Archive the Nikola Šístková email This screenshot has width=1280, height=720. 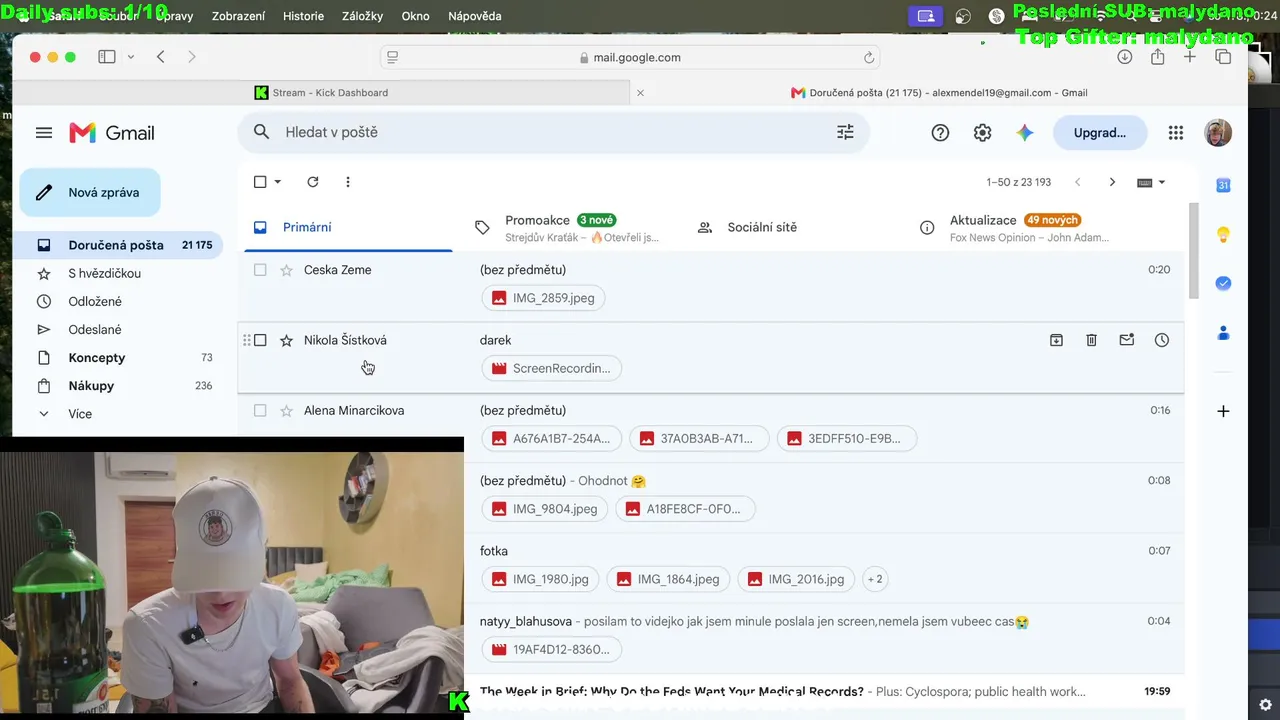coord(1056,340)
